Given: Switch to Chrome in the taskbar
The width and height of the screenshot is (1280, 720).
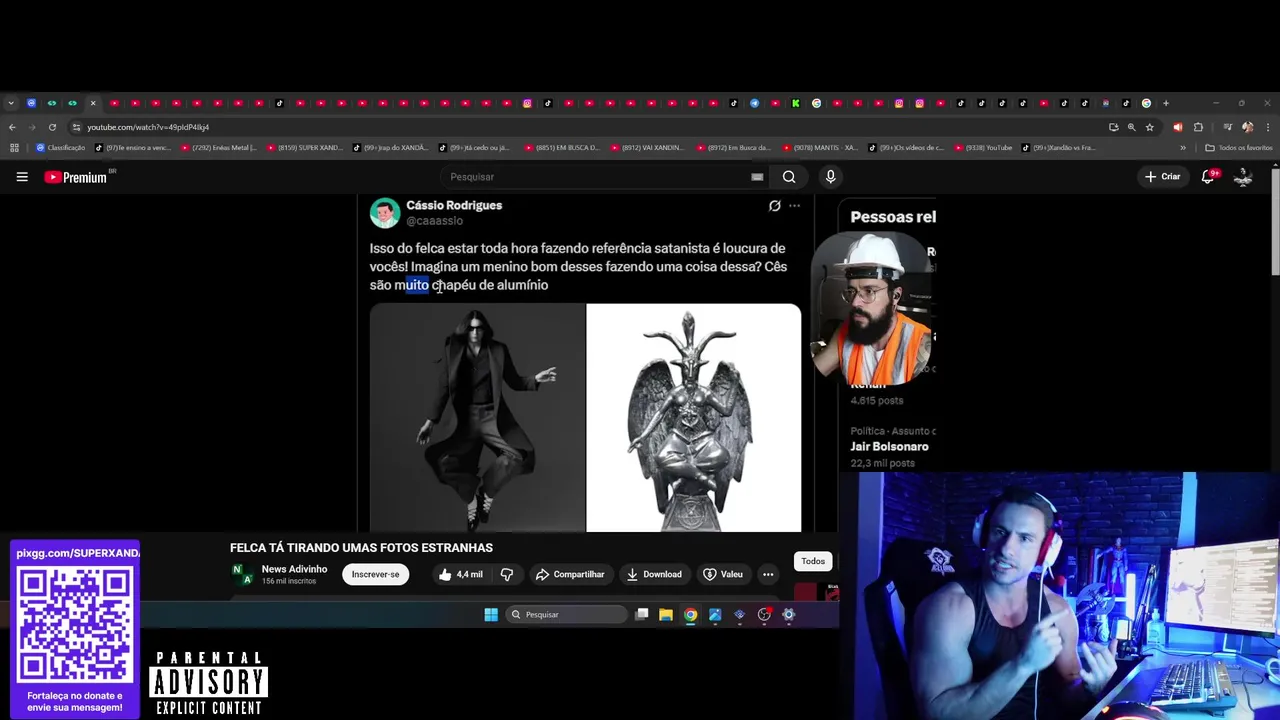Looking at the screenshot, I should [x=690, y=615].
